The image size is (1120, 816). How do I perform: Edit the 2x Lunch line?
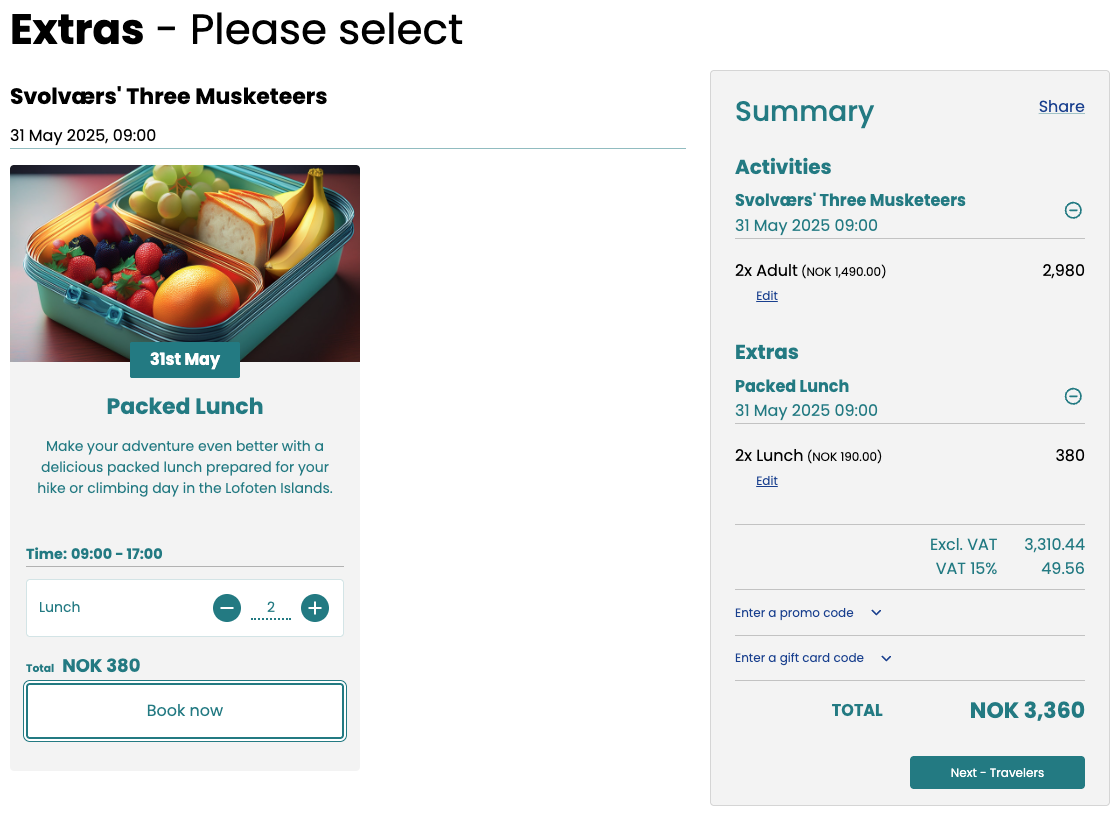(x=767, y=481)
